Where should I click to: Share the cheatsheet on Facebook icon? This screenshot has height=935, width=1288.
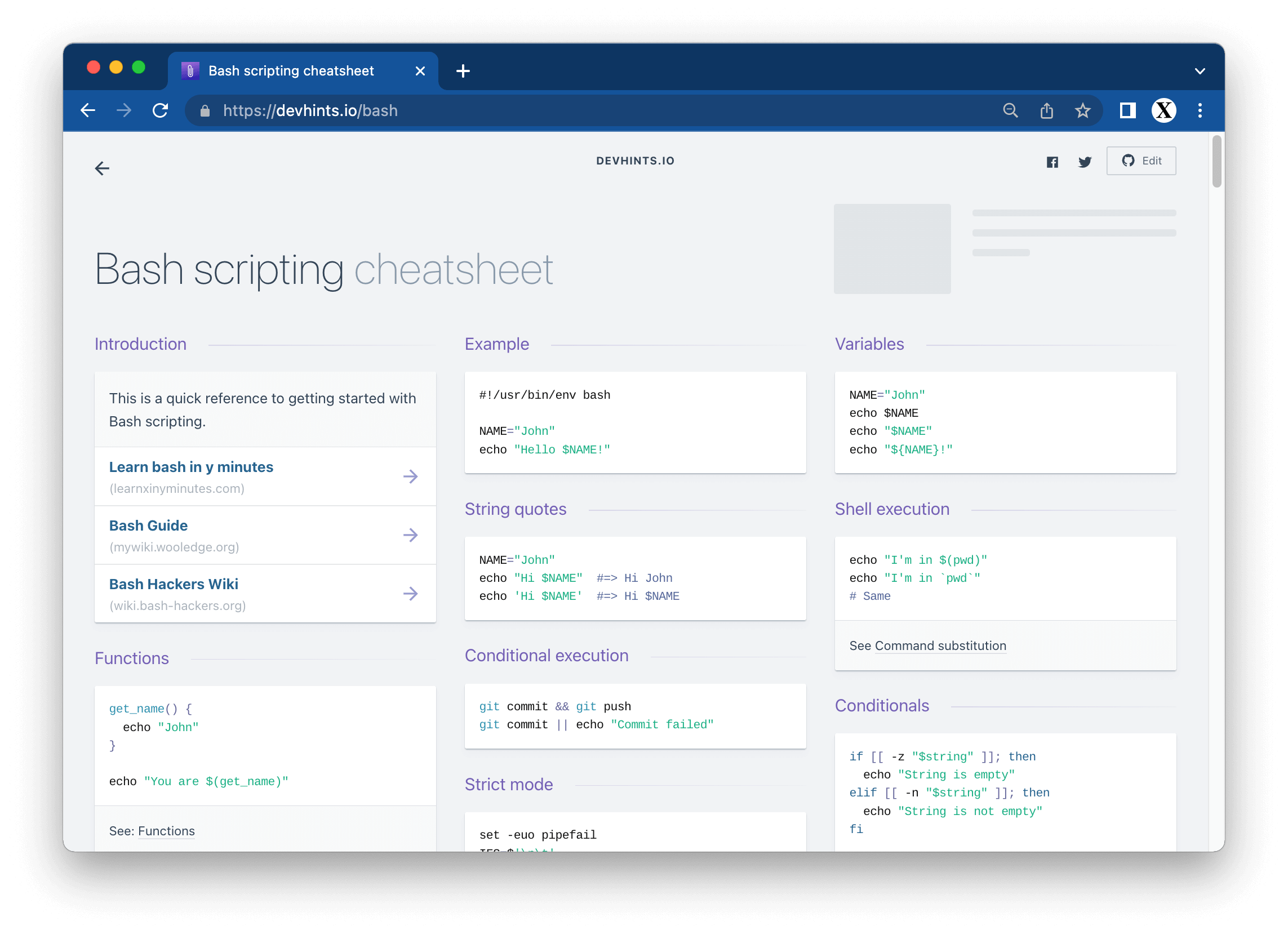point(1052,162)
